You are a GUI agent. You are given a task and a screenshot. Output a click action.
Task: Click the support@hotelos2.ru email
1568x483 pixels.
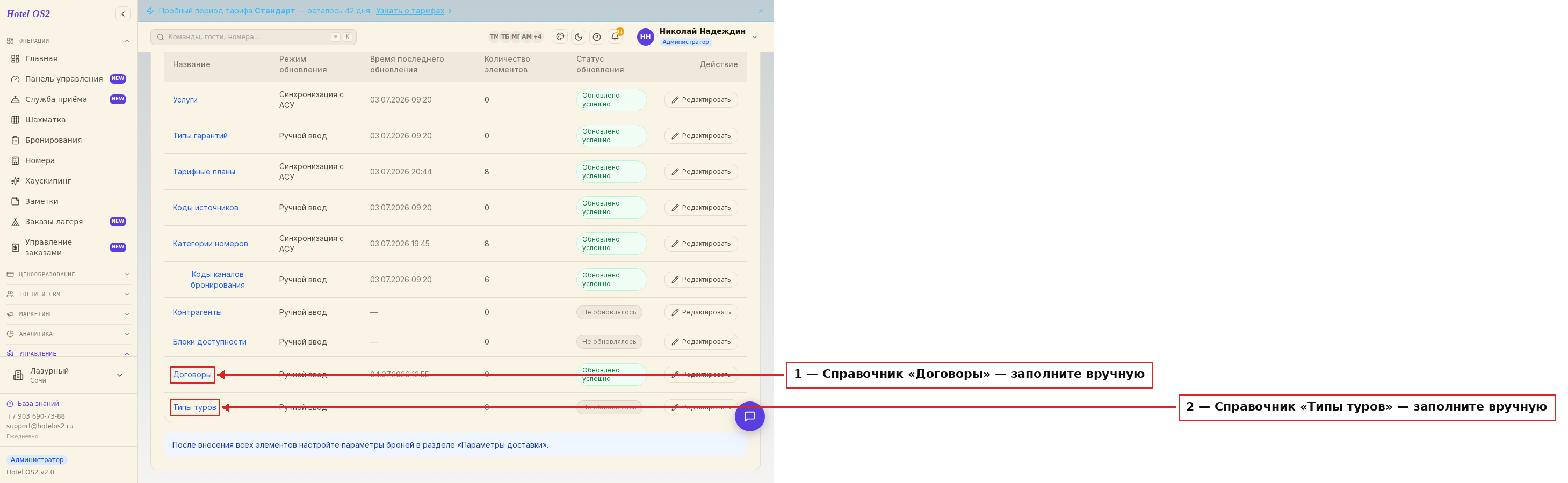click(40, 426)
